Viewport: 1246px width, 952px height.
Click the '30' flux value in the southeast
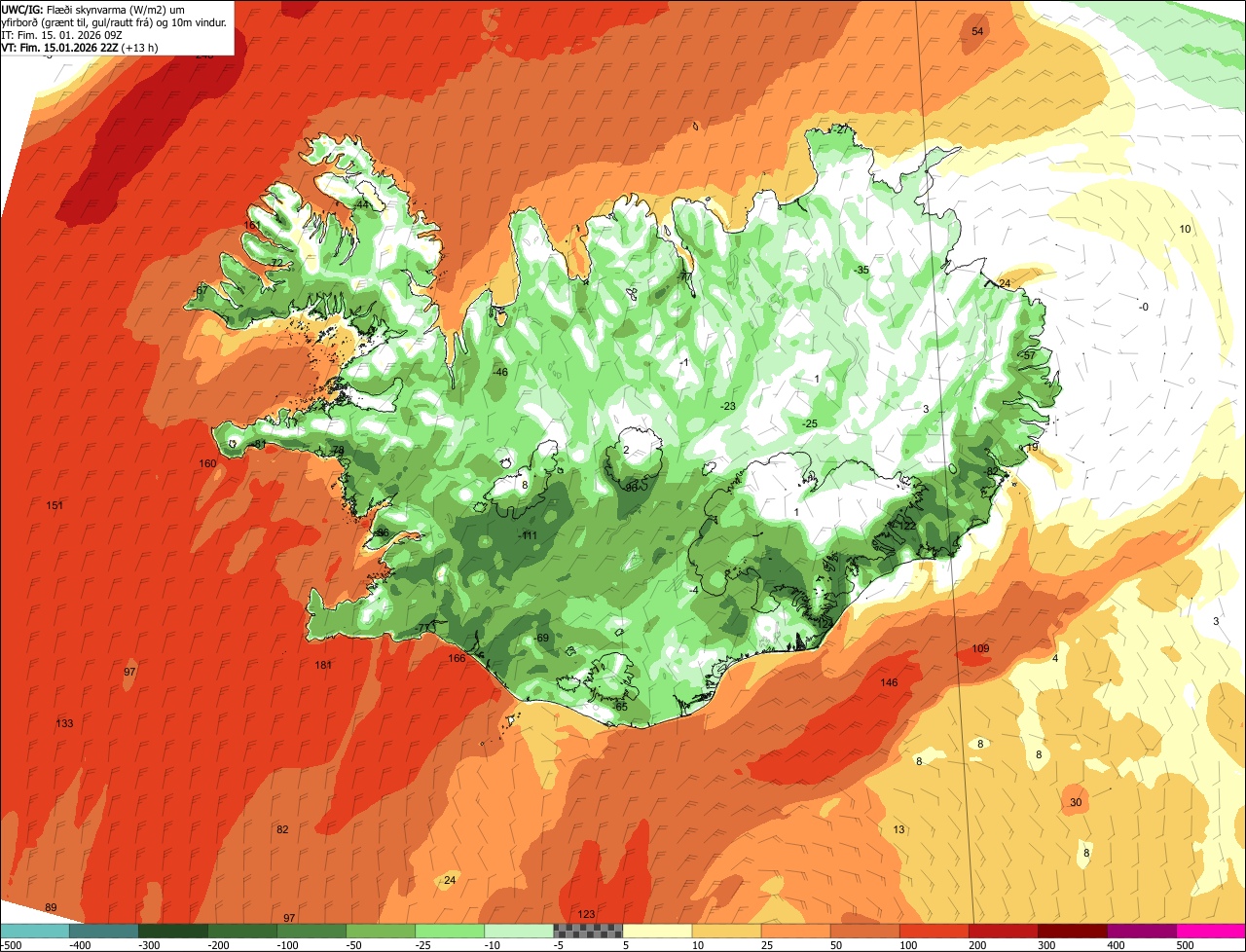(x=1076, y=802)
